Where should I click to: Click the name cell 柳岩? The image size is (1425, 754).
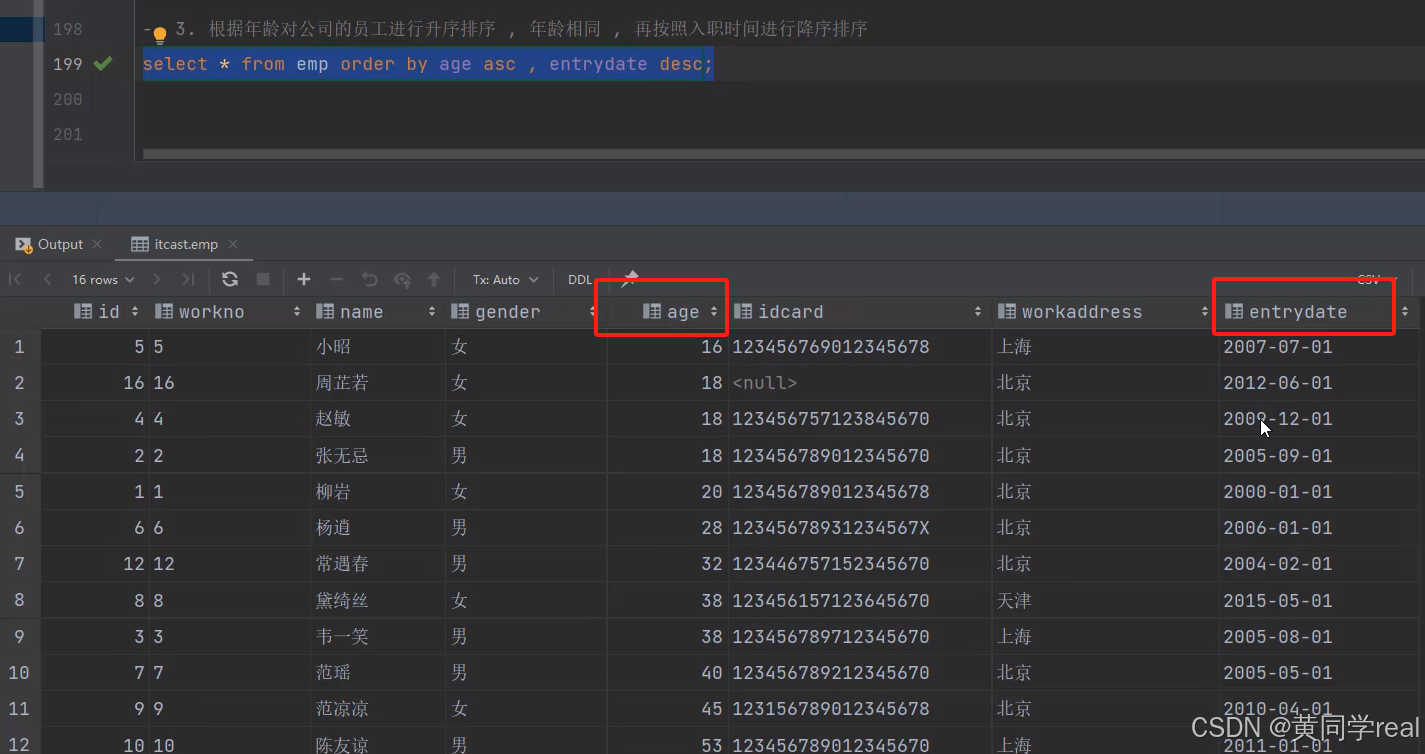(x=378, y=492)
